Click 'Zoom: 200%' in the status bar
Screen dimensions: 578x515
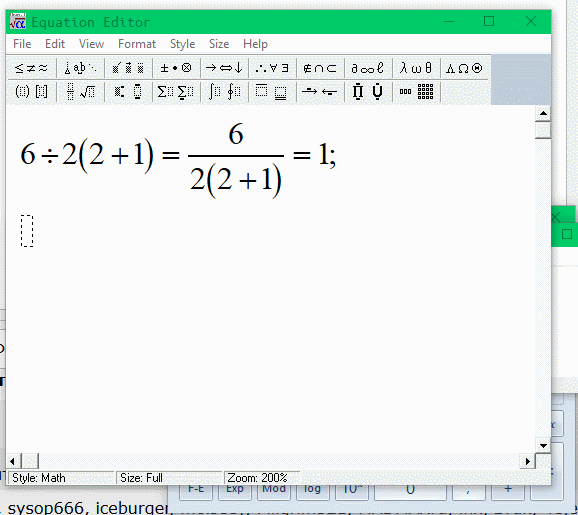point(257,478)
